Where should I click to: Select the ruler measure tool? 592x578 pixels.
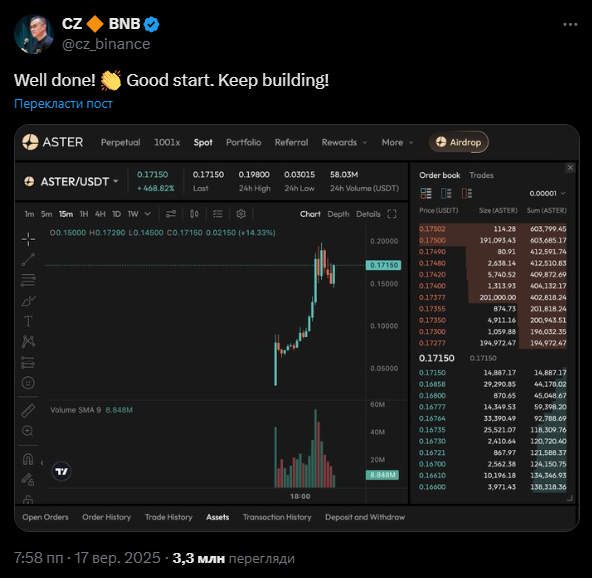click(x=28, y=411)
